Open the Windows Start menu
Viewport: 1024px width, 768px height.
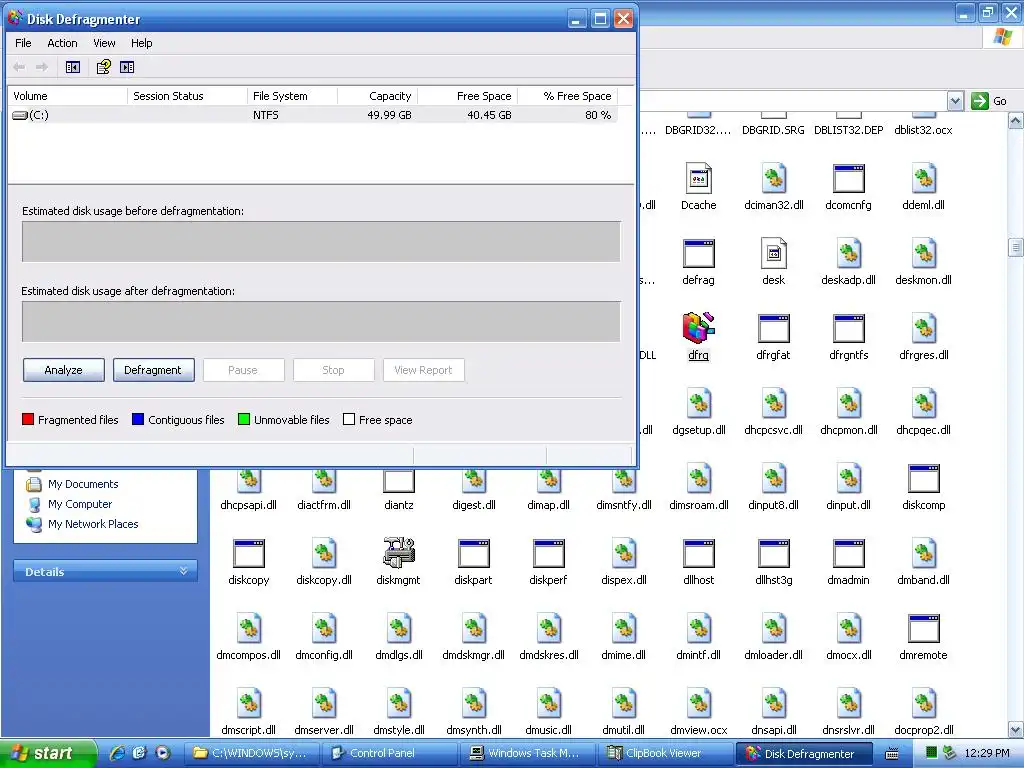(47, 754)
